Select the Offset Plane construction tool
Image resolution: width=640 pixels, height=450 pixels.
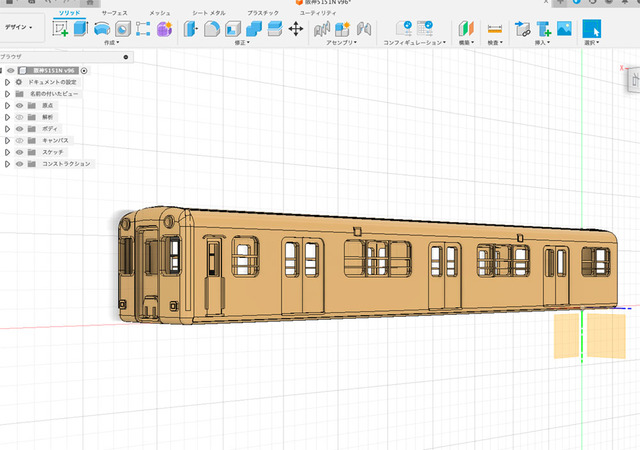(466, 29)
